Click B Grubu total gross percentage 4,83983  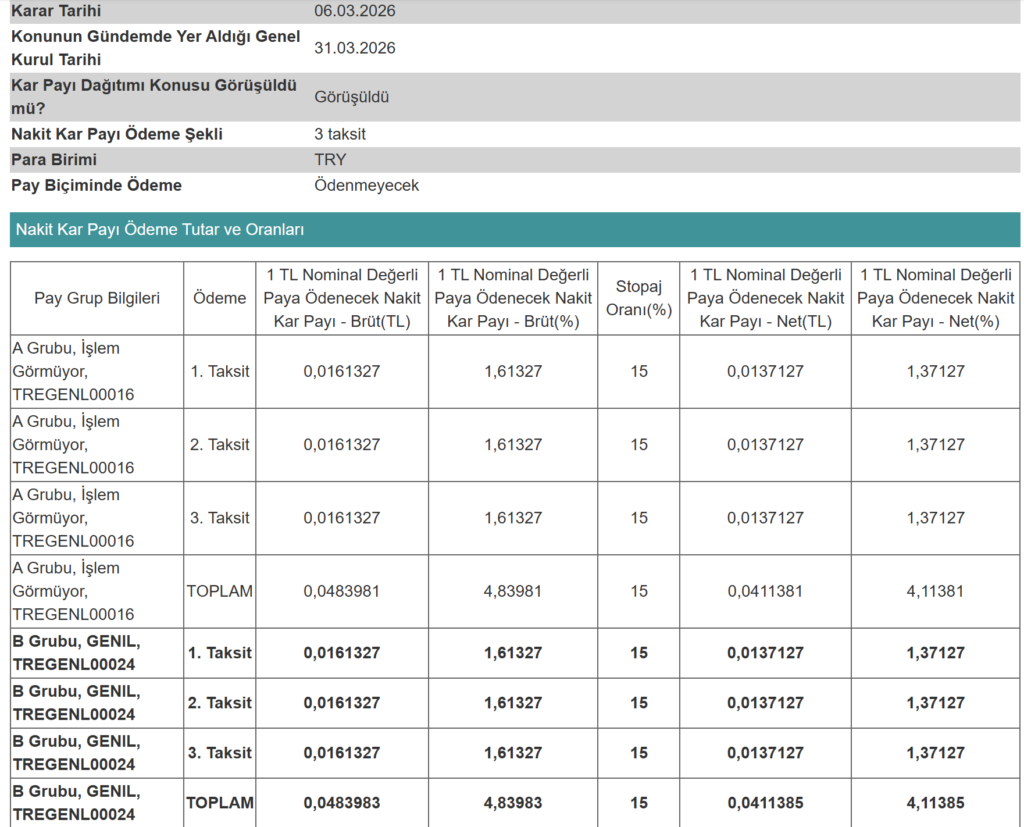click(513, 803)
